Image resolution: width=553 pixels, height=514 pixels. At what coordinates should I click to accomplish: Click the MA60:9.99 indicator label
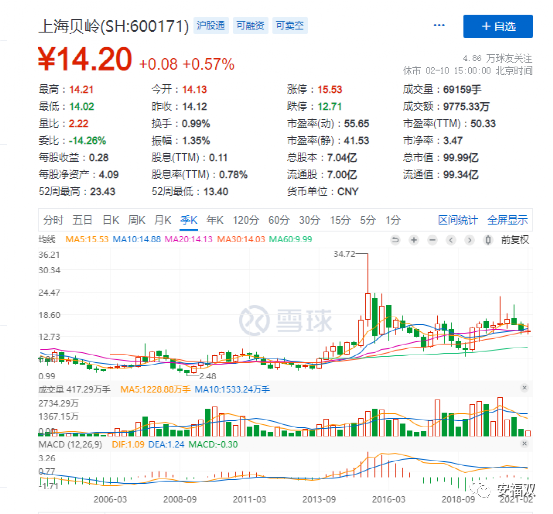291,239
